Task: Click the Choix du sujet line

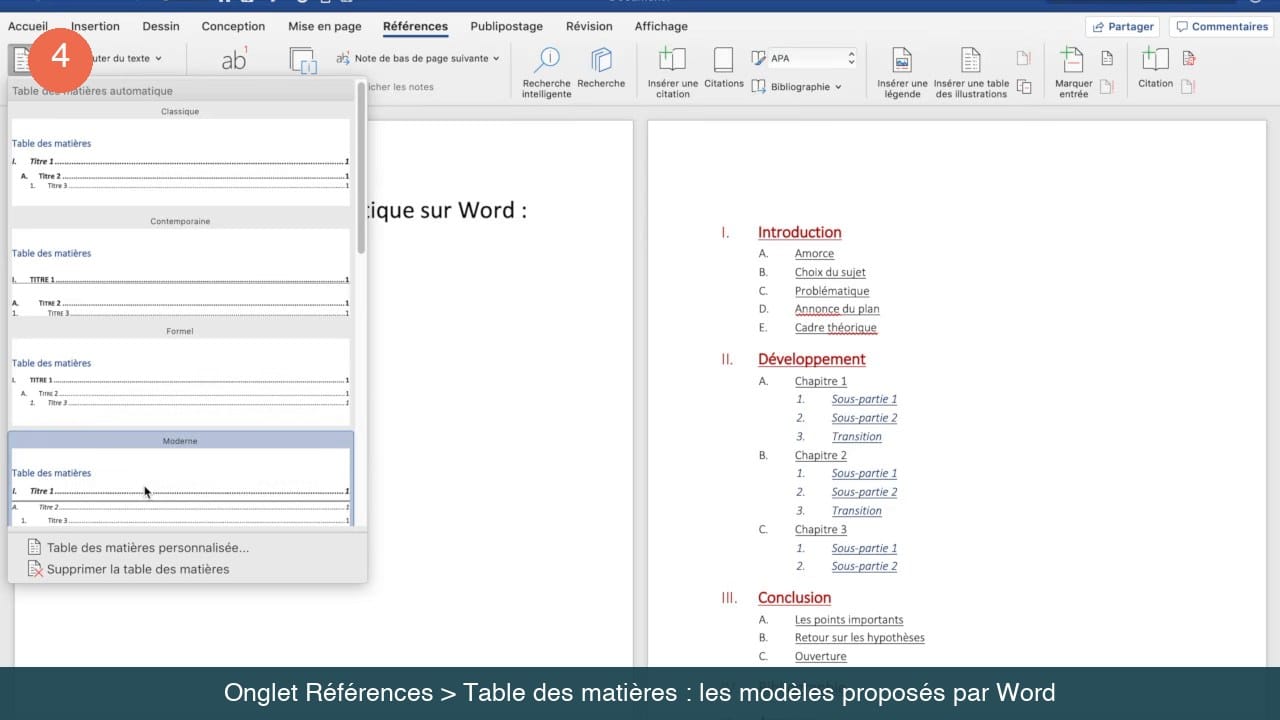Action: coord(830,272)
